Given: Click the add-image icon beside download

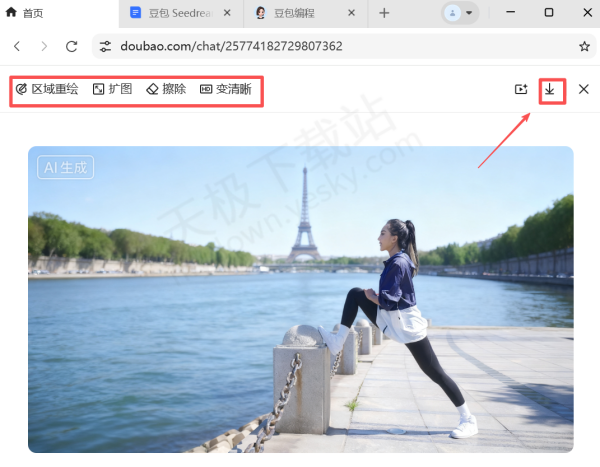Looking at the screenshot, I should 520,89.
